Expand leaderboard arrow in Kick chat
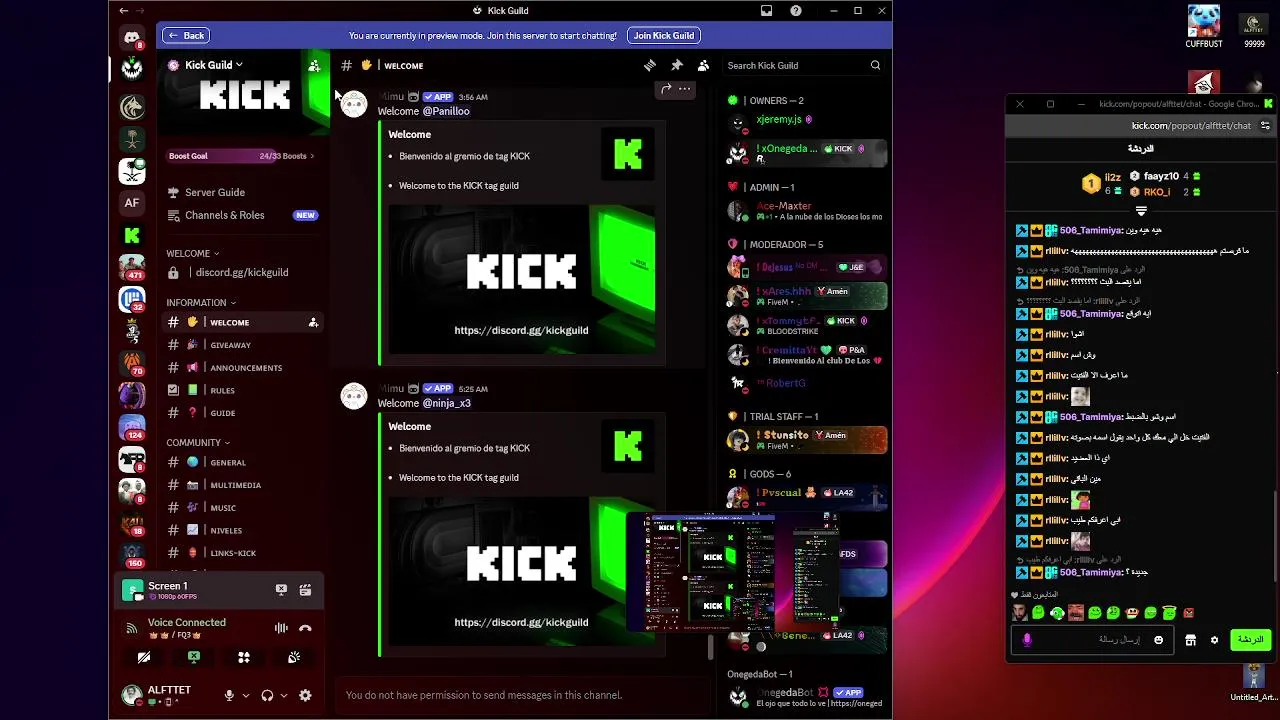 click(x=1141, y=211)
